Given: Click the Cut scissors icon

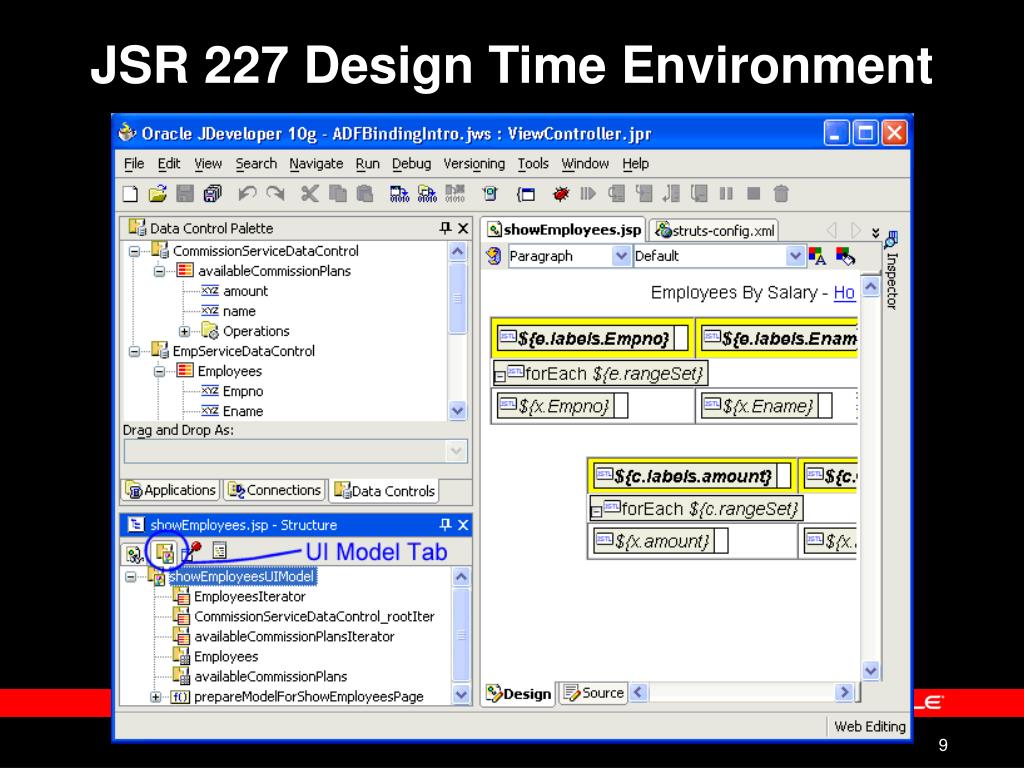Looking at the screenshot, I should point(310,194).
